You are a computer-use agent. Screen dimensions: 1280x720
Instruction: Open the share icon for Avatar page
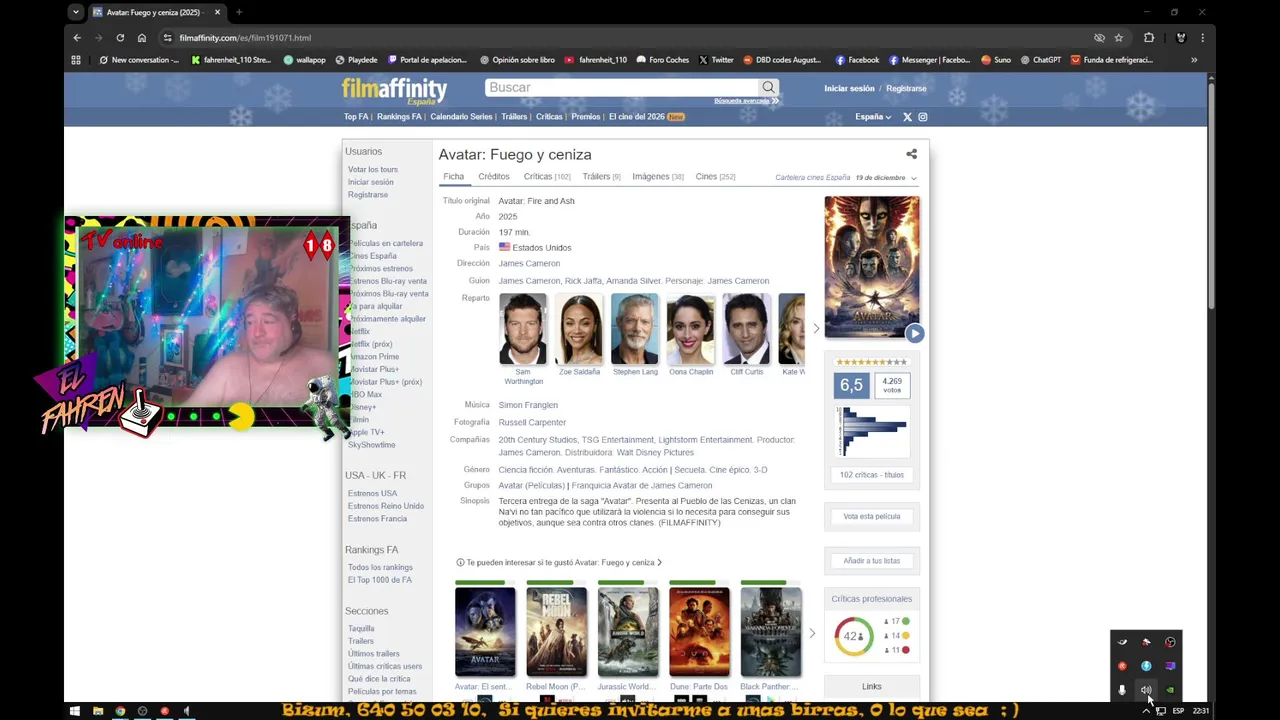coord(911,154)
